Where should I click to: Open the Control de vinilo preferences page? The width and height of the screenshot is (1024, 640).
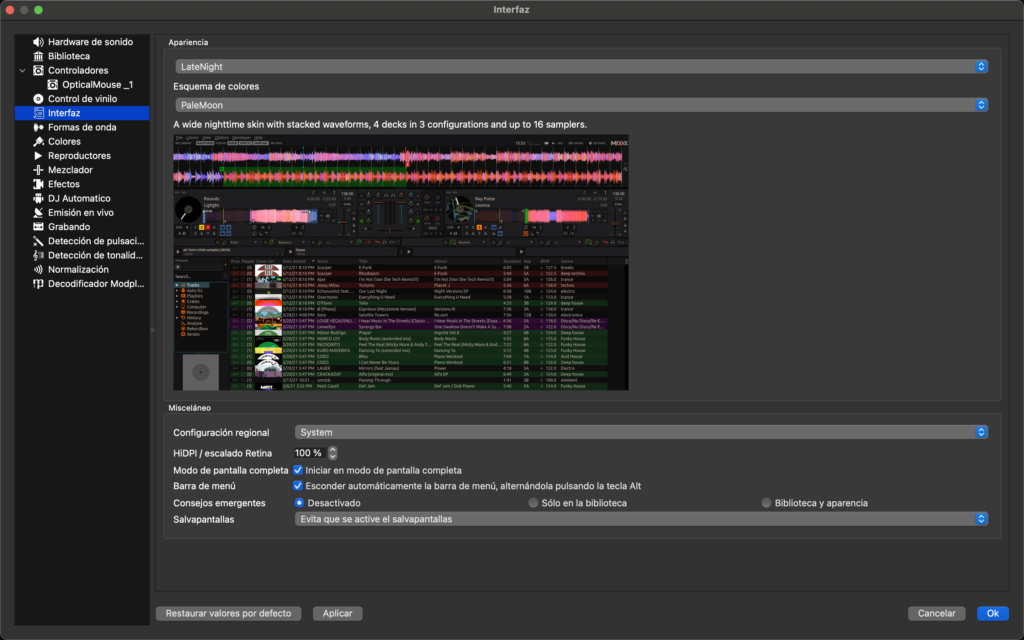[82, 99]
